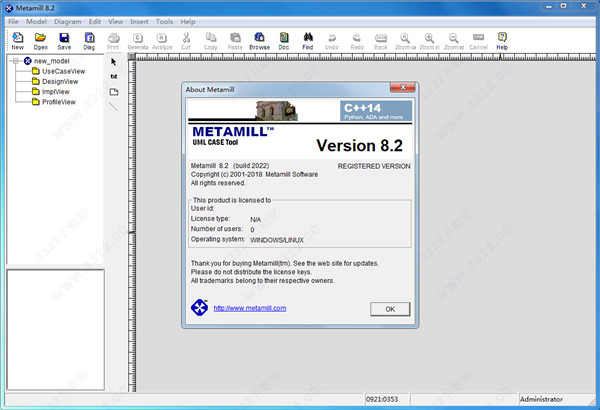Click the Diag toolbar icon

coord(89,38)
